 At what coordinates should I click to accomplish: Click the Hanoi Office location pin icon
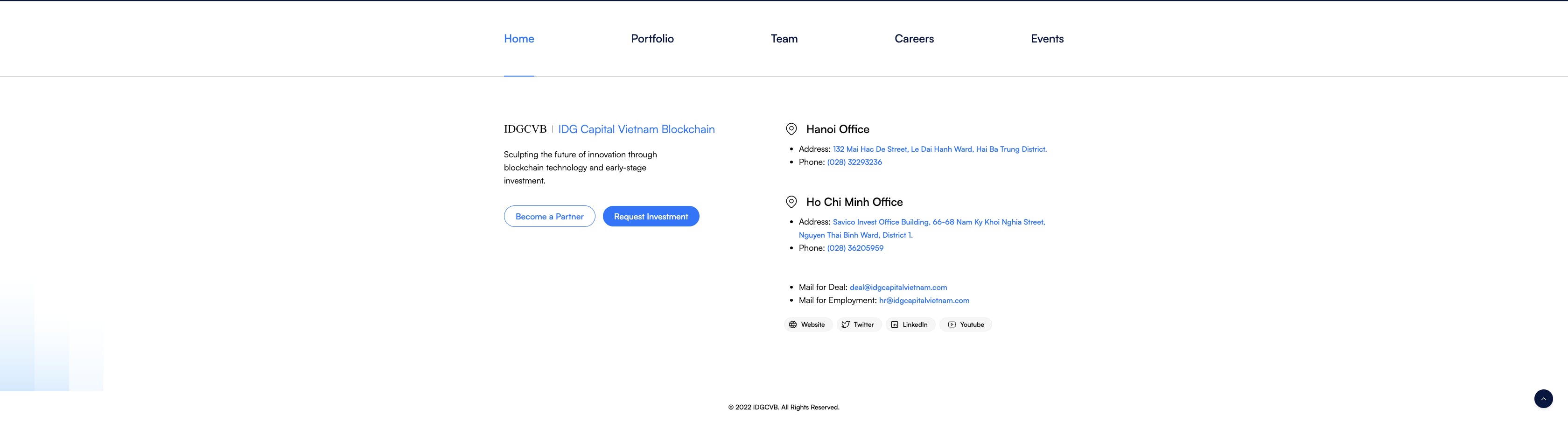point(791,129)
